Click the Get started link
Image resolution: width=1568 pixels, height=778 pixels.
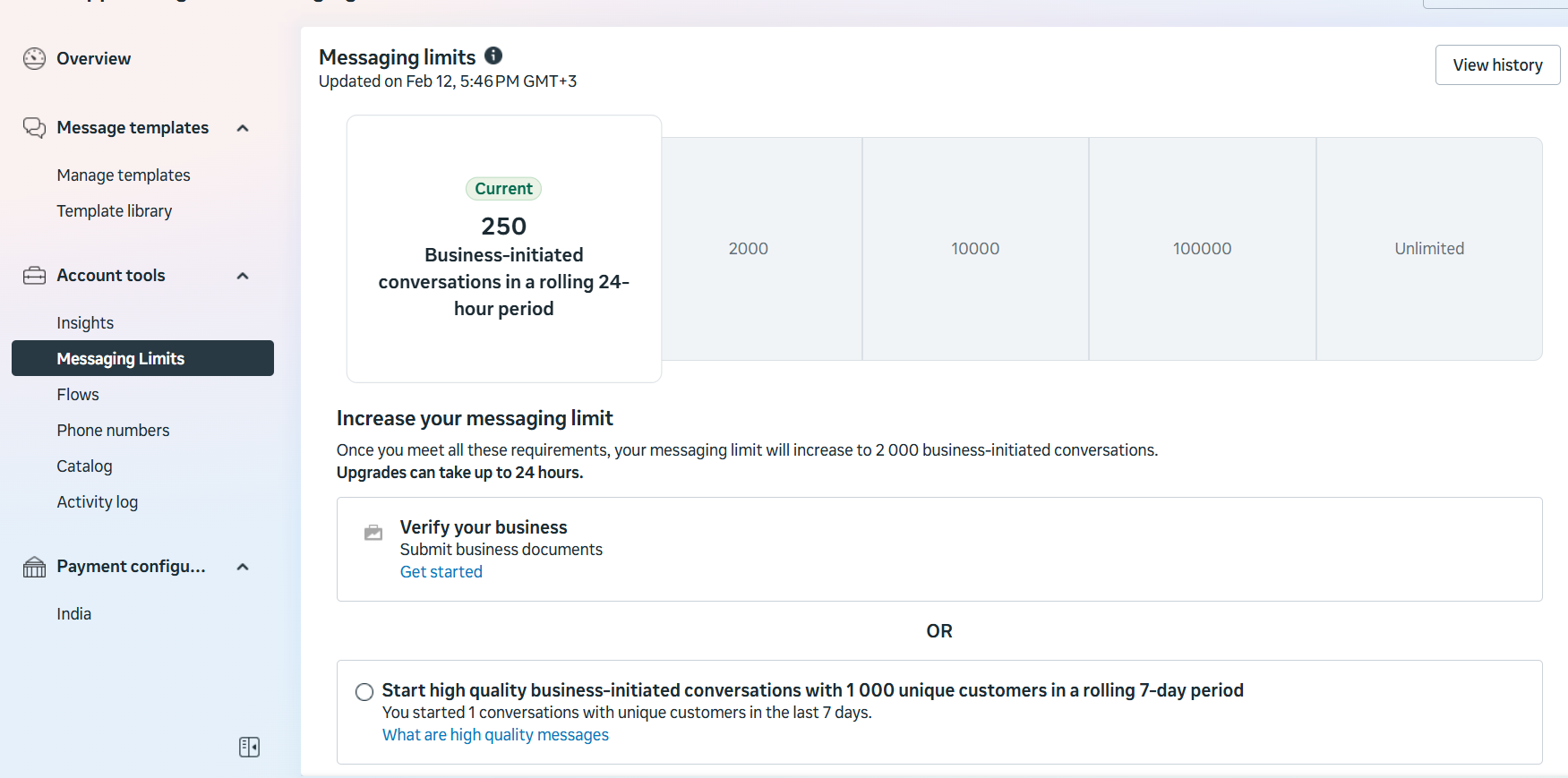coord(441,572)
